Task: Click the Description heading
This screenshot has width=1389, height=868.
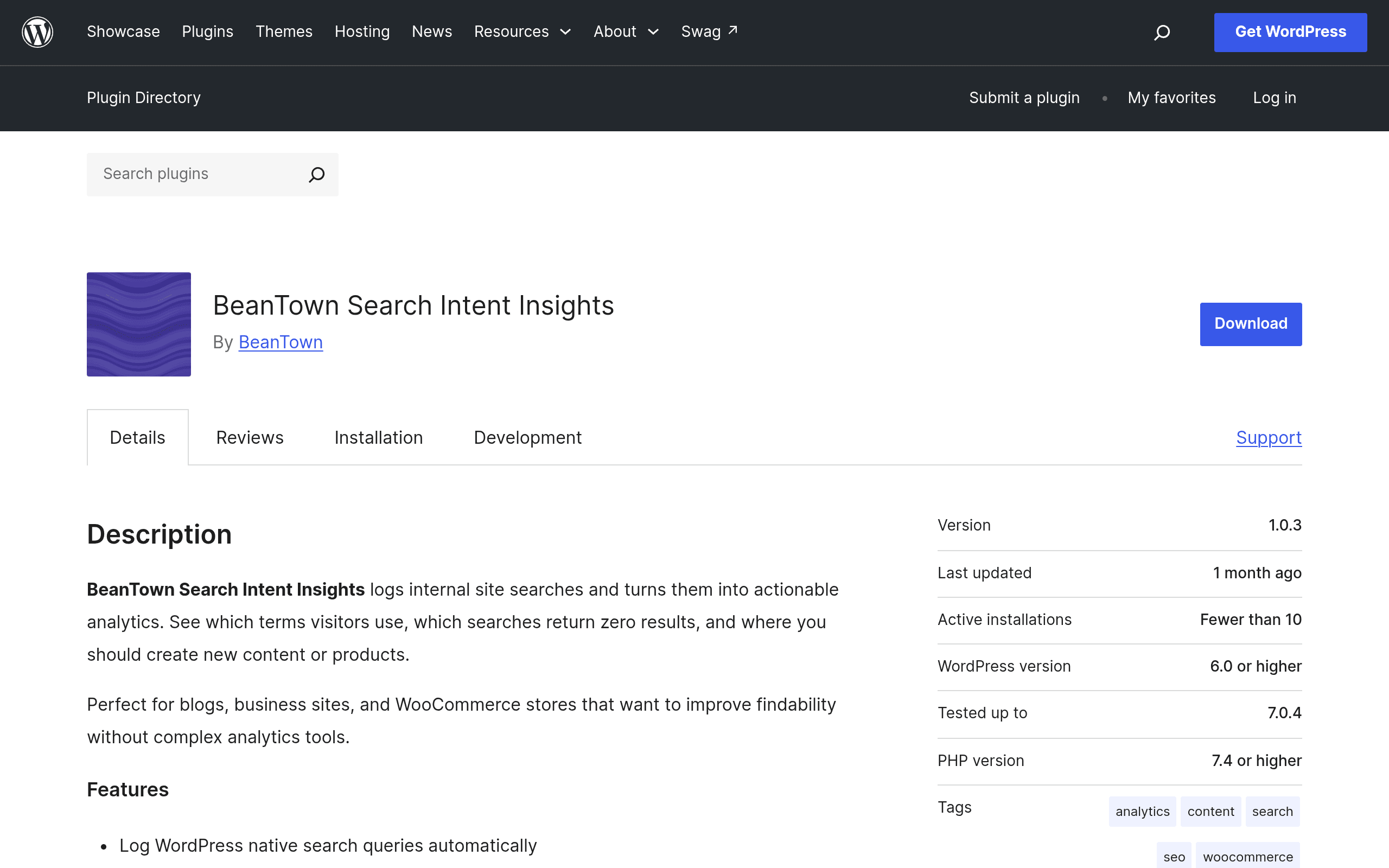Action: [160, 534]
